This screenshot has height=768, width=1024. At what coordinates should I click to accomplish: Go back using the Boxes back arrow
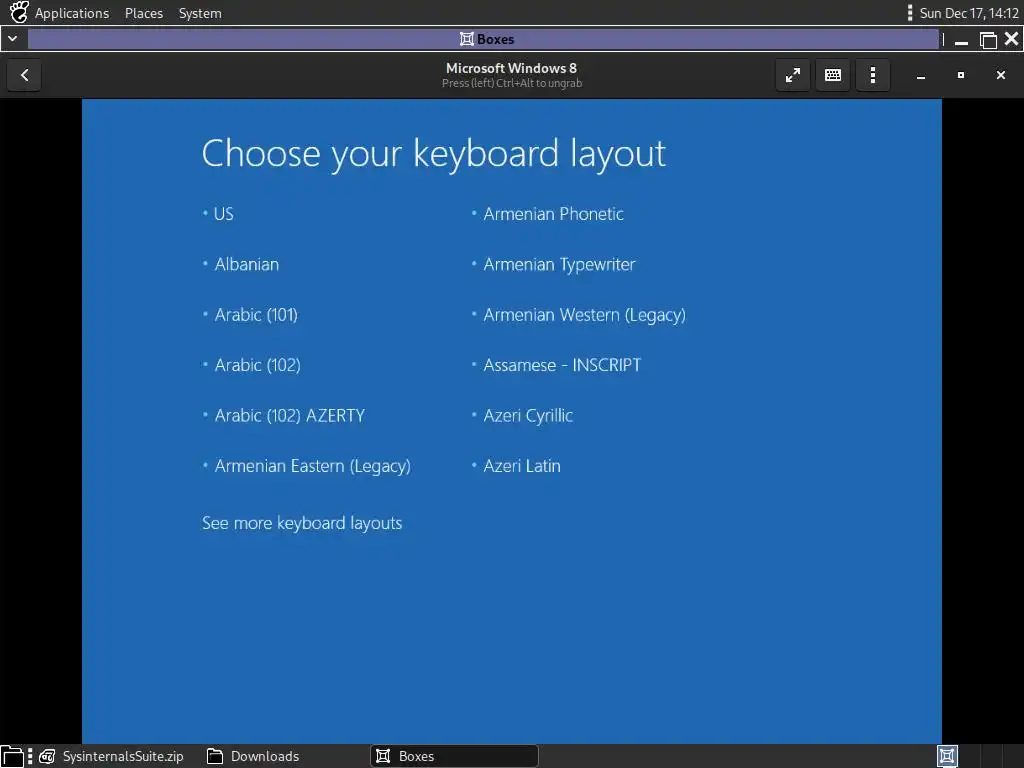pos(24,75)
